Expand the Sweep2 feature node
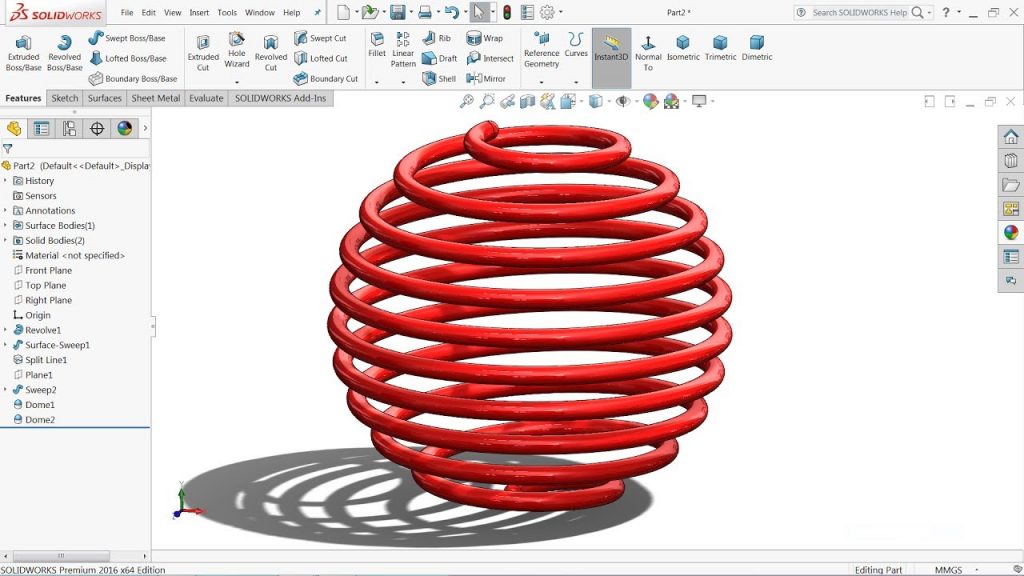This screenshot has height=576, width=1024. coord(5,390)
